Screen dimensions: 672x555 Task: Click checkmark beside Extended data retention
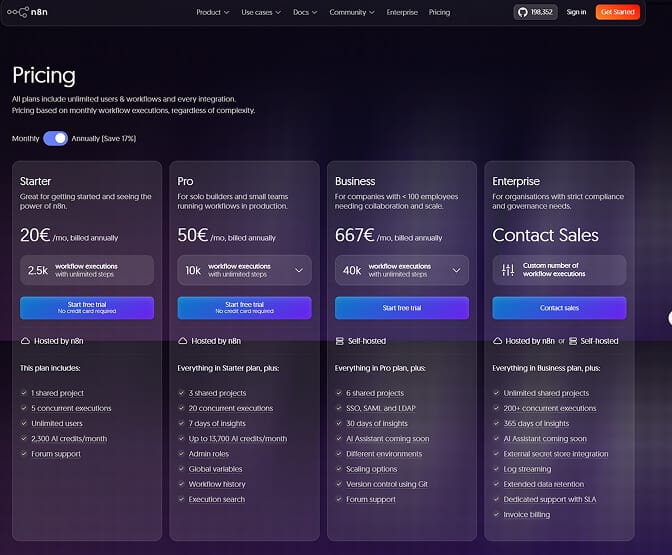[496, 484]
